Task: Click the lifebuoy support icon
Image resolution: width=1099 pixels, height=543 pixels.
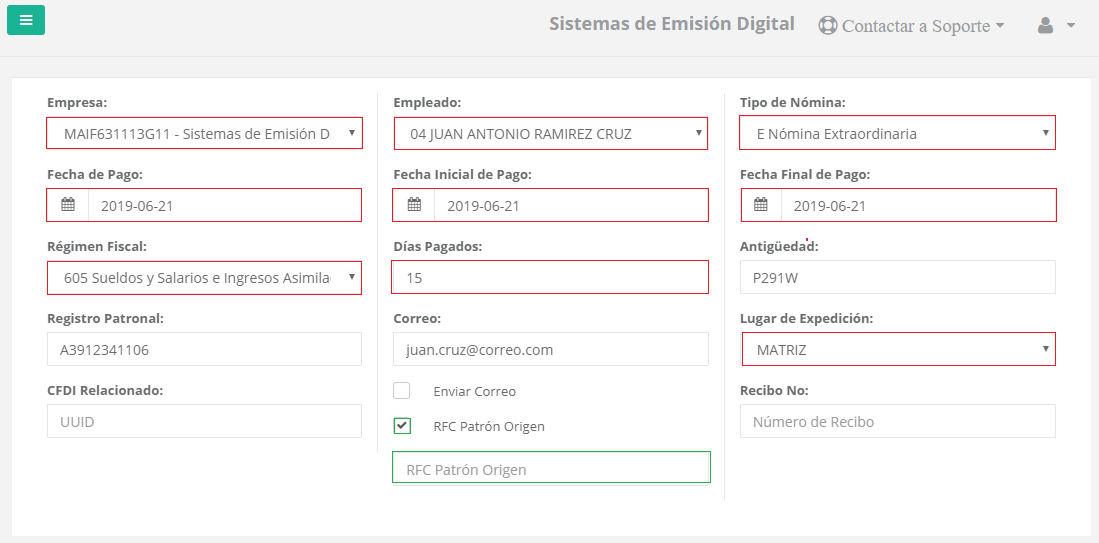Action: pos(828,26)
